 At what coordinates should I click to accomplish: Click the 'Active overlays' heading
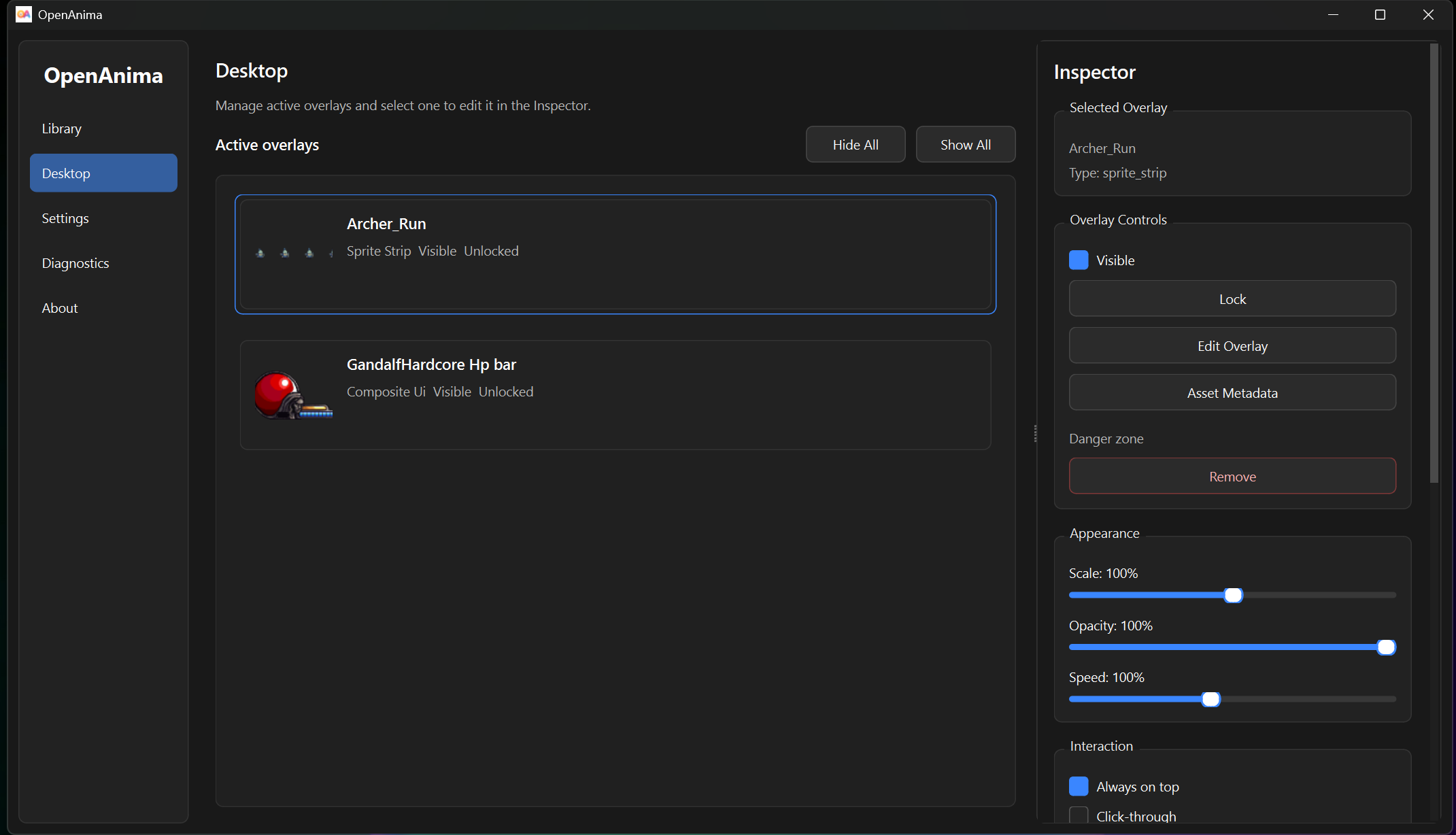coord(267,145)
